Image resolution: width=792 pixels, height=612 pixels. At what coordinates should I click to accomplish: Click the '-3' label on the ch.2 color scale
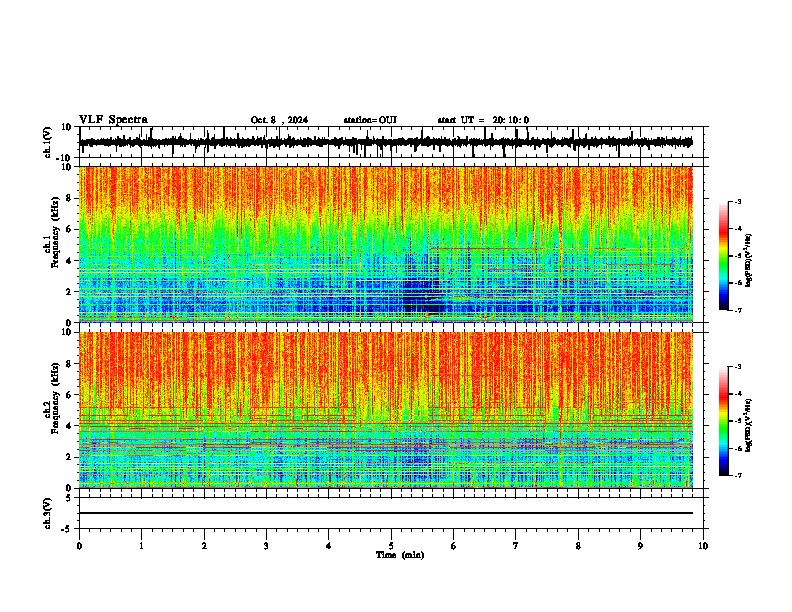pyautogui.click(x=737, y=367)
